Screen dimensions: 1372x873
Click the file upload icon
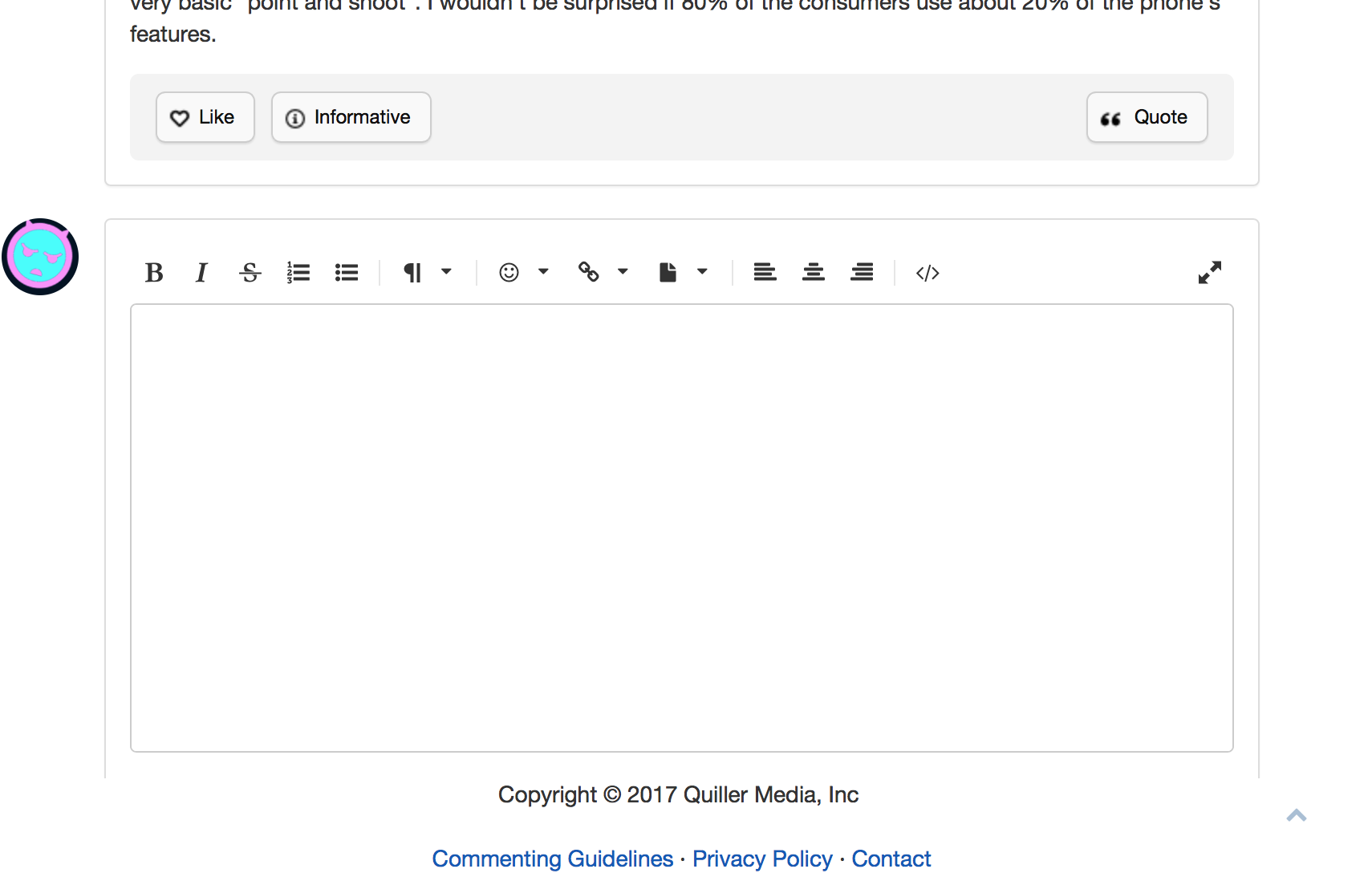(x=668, y=273)
